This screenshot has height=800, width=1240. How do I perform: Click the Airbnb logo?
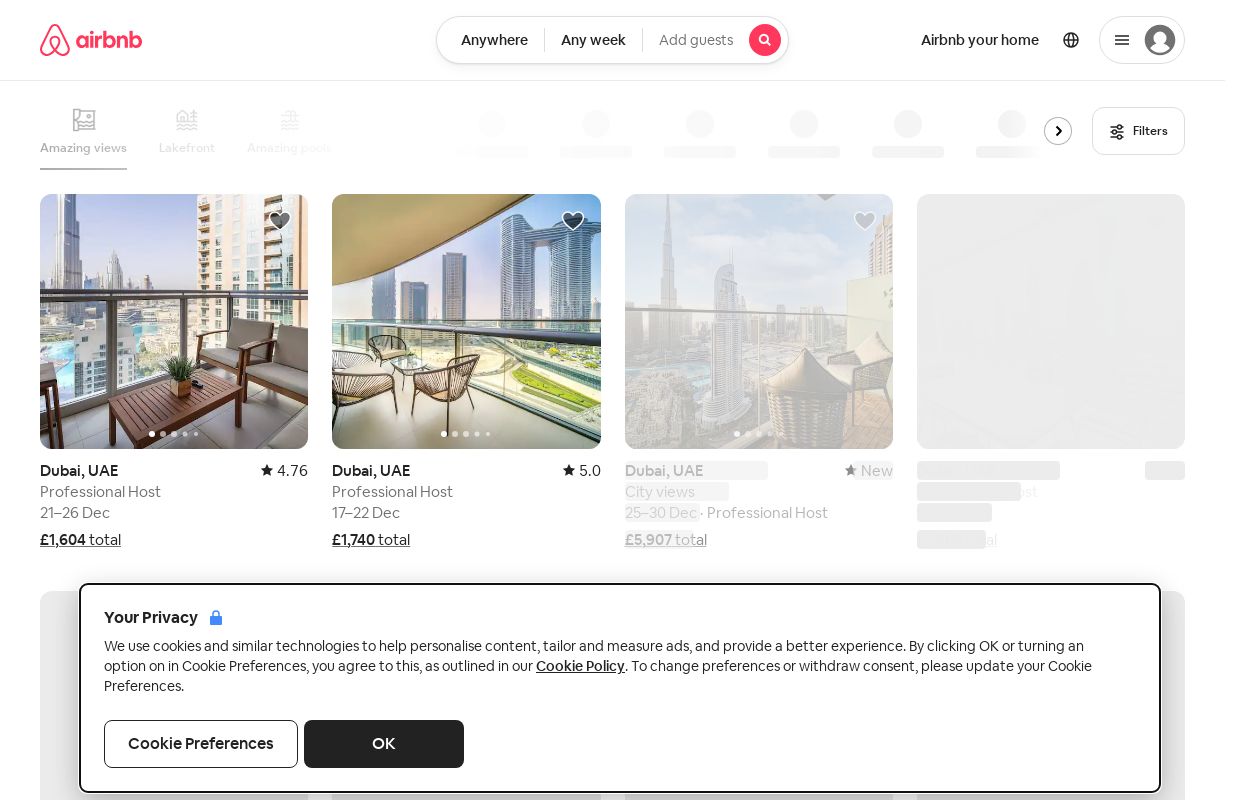tap(91, 40)
